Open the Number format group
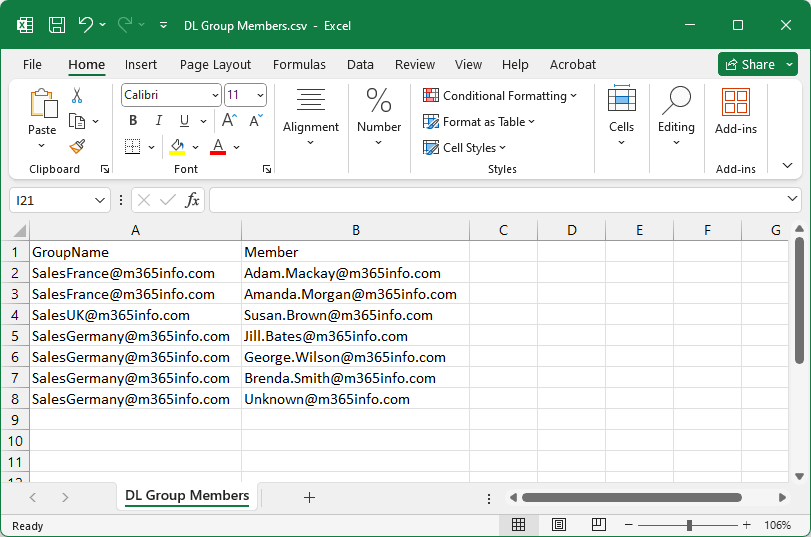The height and width of the screenshot is (537, 811). [379, 118]
